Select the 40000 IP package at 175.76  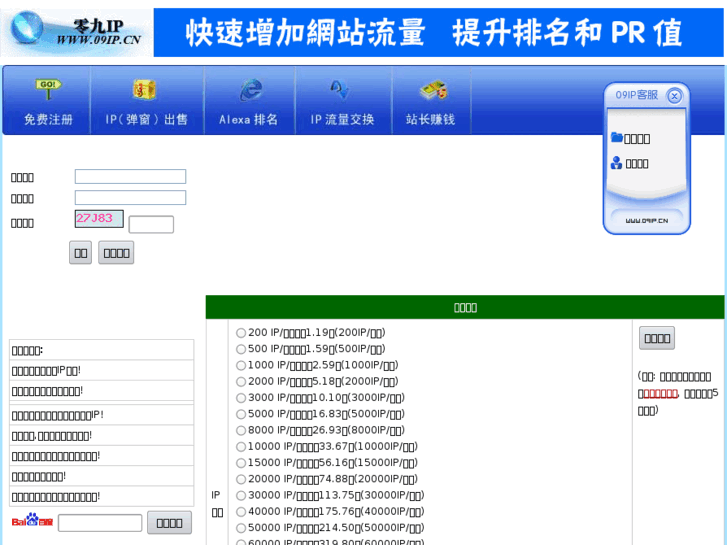[241, 512]
